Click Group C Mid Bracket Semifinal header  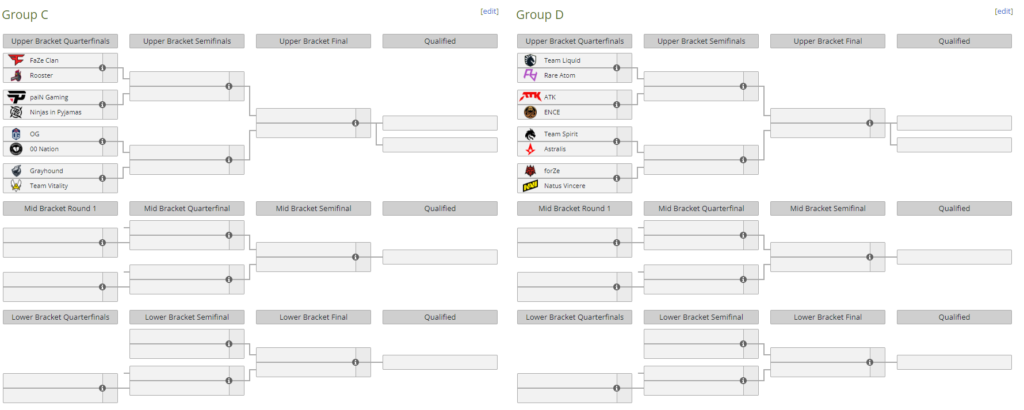(x=313, y=209)
